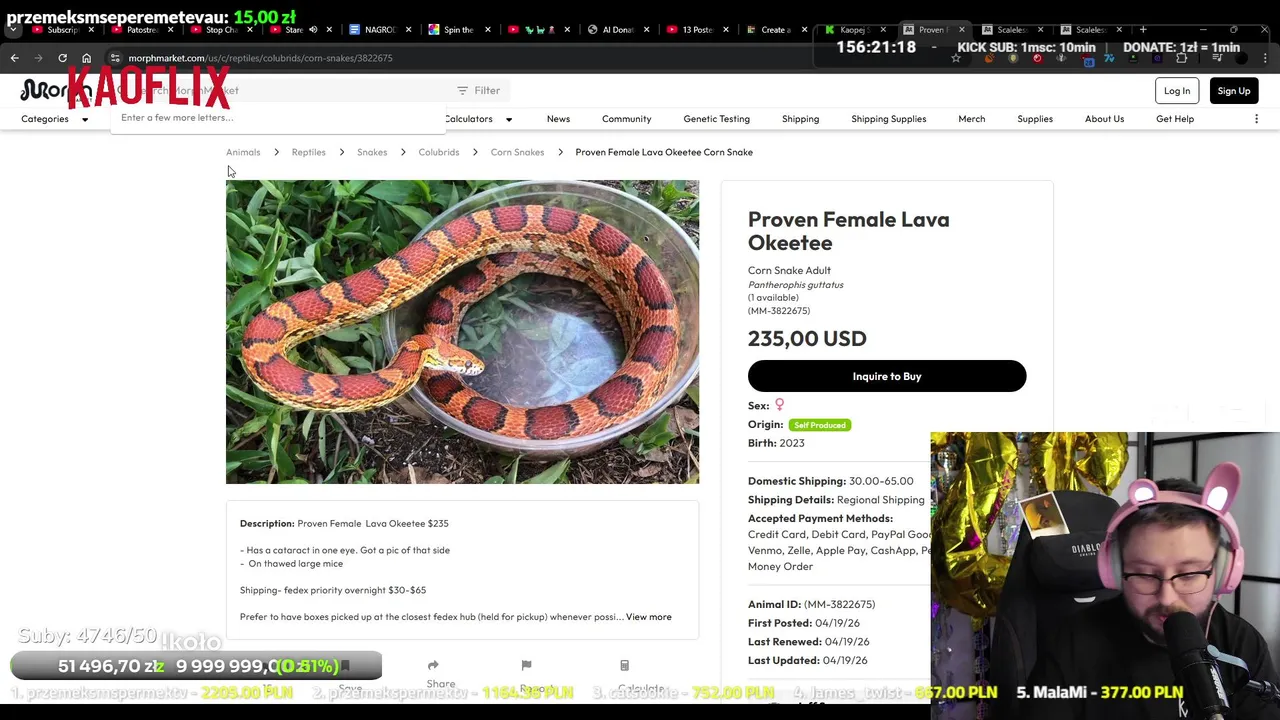Open the Share icon below the description
1280x720 pixels.
point(433,665)
